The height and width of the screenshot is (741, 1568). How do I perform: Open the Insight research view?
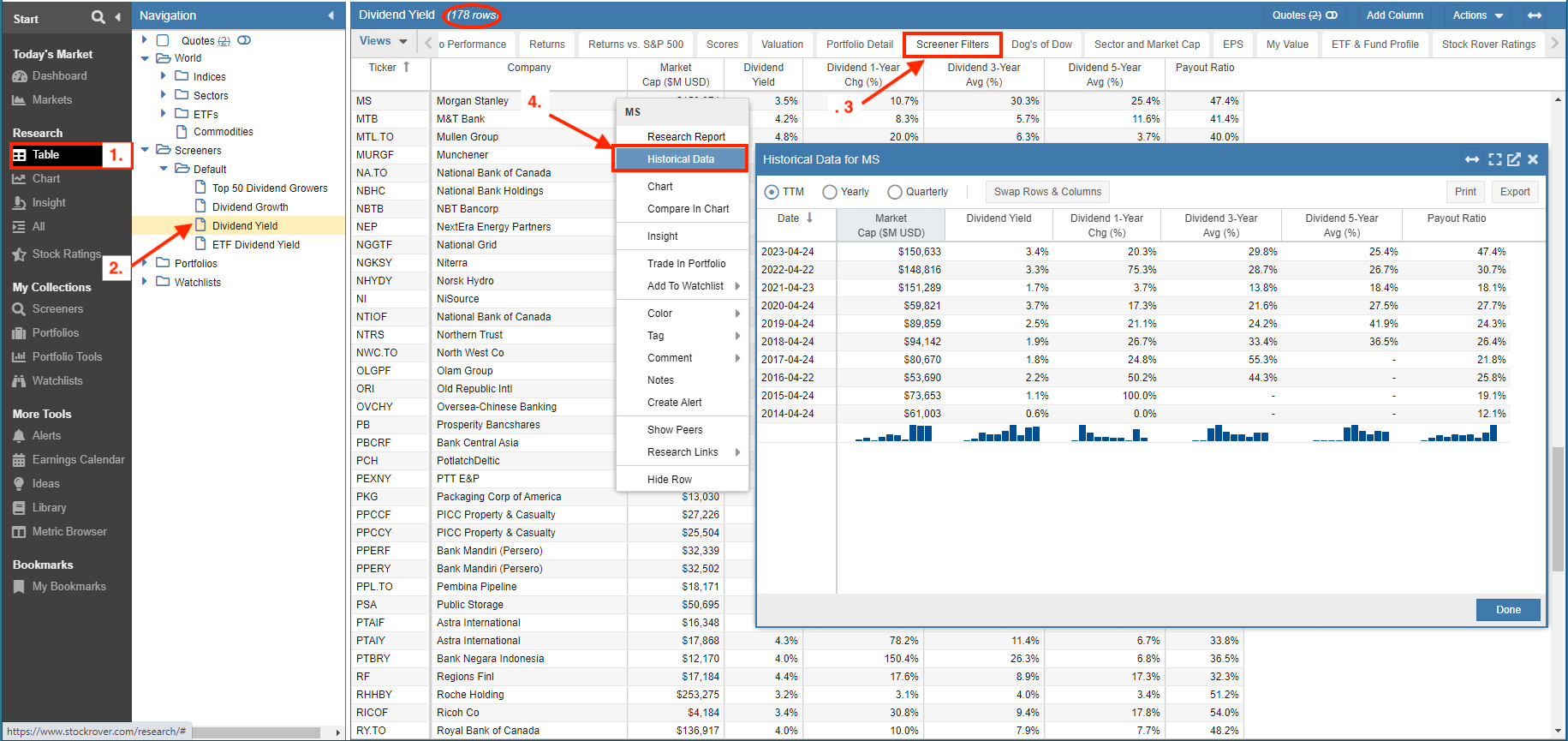click(x=39, y=203)
